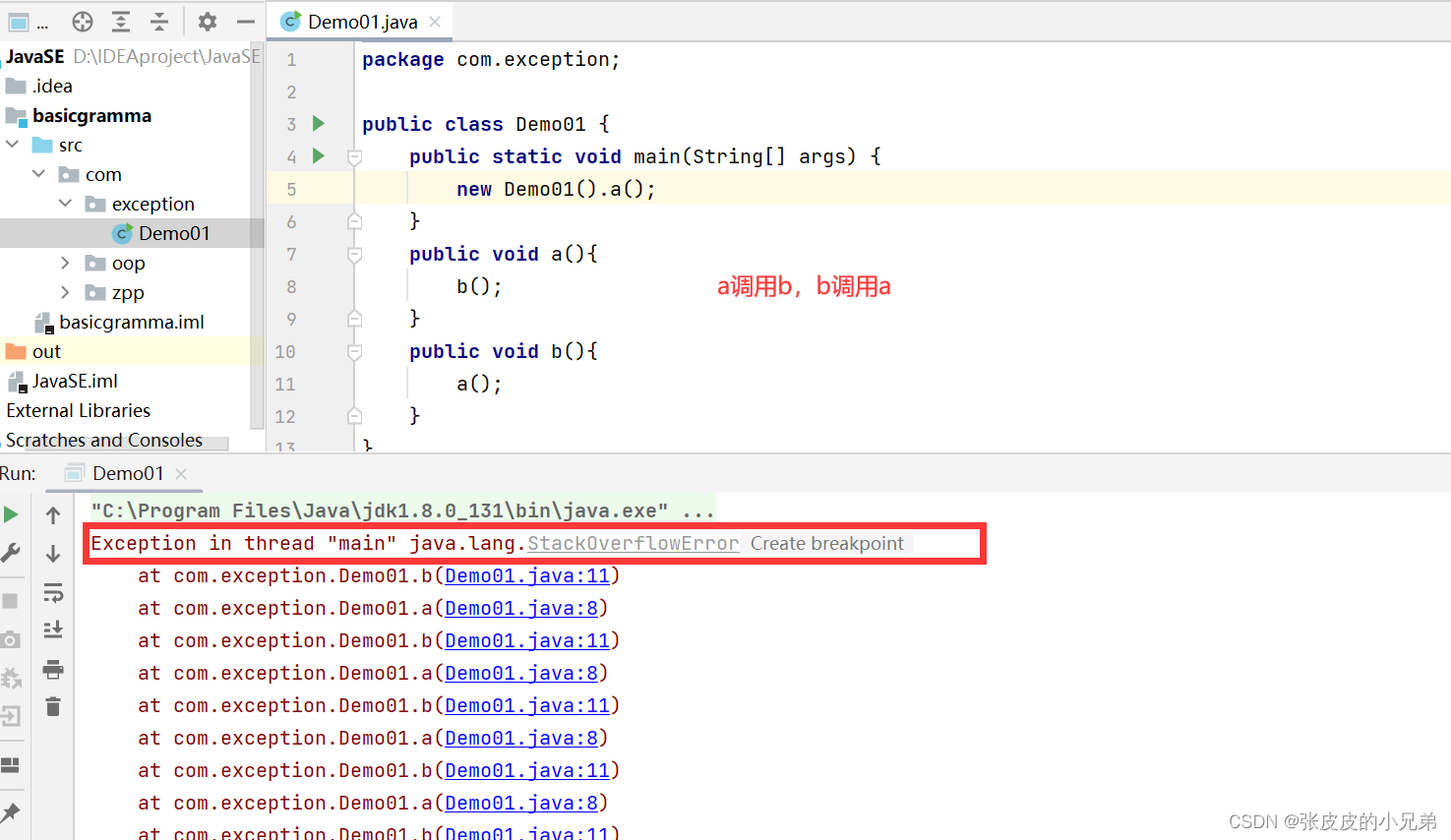Click the restore layout icon in run sidebar
1451x840 pixels.
[x=11, y=765]
